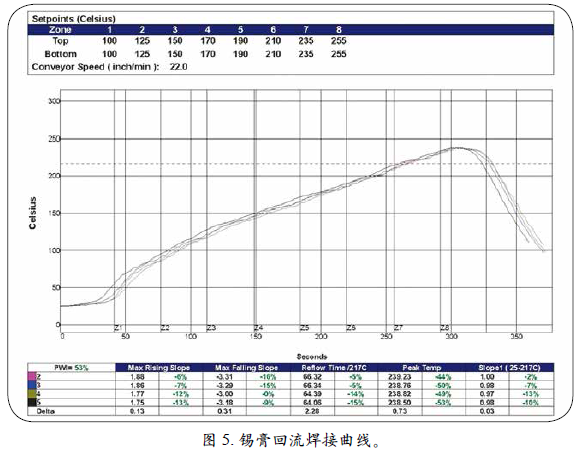Screen dimensions: 577x453
Task: Click peak temp value 238.50
Action: click(400, 402)
